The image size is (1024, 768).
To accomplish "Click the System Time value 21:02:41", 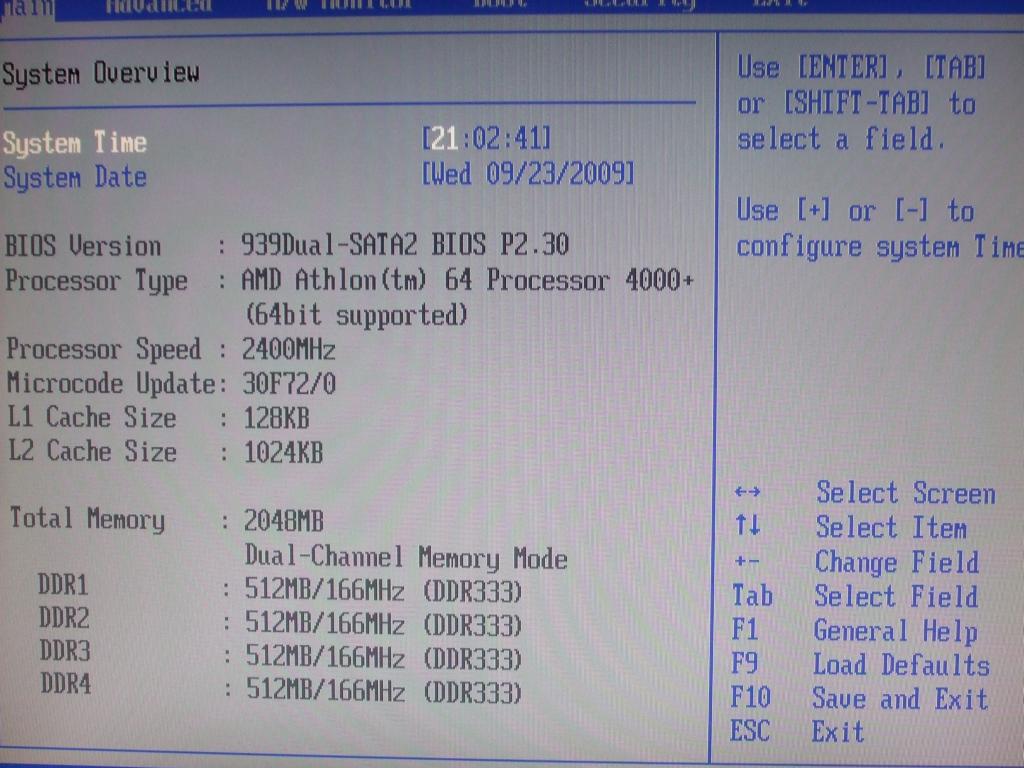I will click(x=487, y=138).
